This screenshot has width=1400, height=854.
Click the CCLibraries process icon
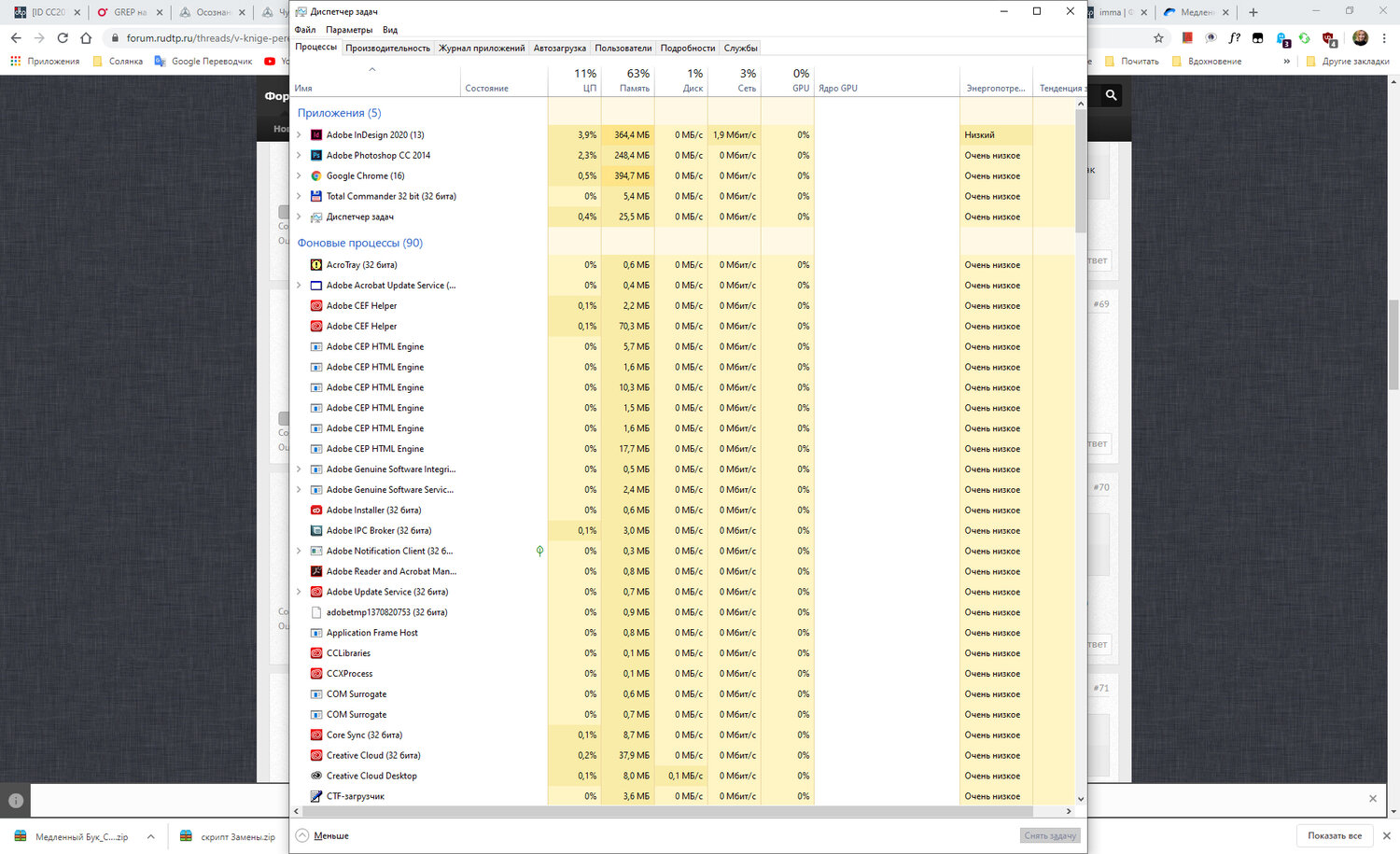pos(316,653)
